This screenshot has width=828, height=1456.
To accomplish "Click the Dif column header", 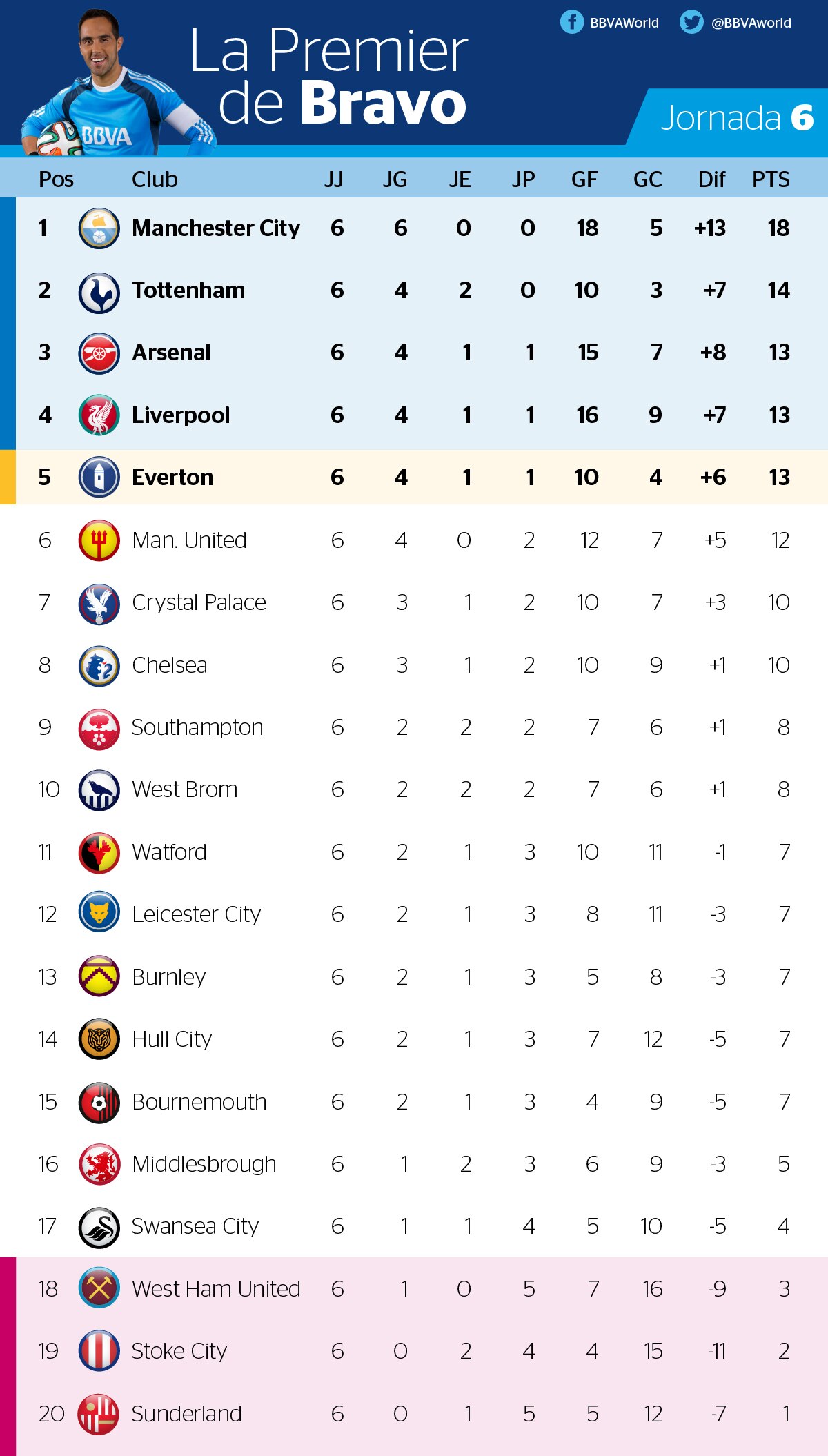I will pos(711,179).
